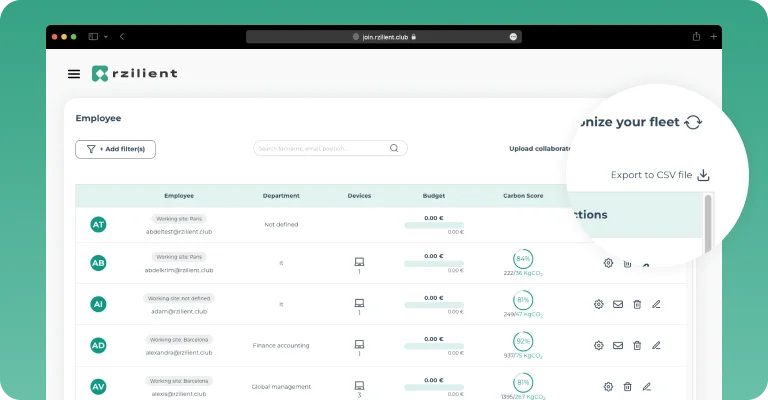The height and width of the screenshot is (400, 768).
Task: Select the AV employee avatar
Action: pos(98,386)
